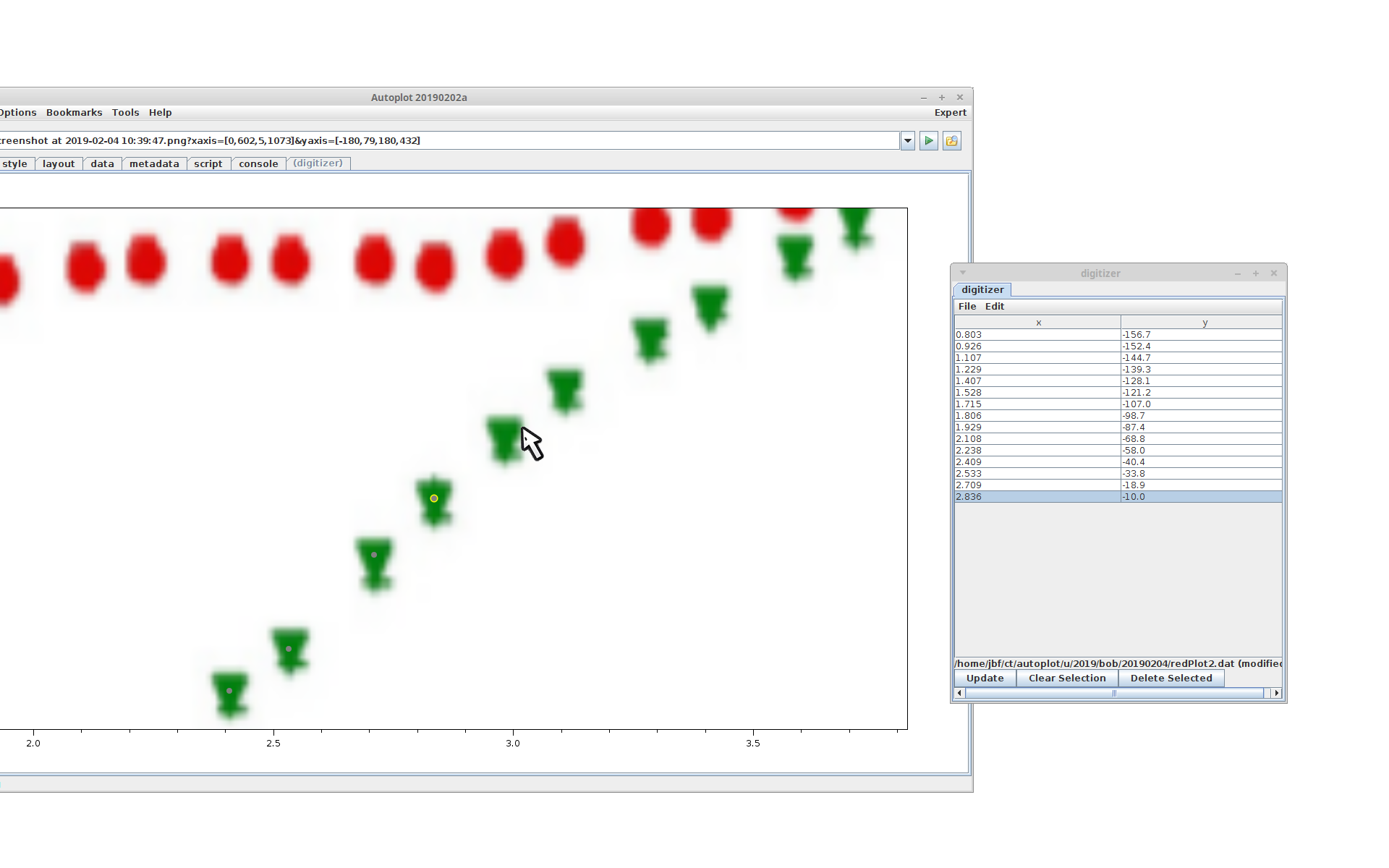Switch to the style tab
Image resolution: width=1389 pixels, height=868 pixels.
click(x=16, y=164)
